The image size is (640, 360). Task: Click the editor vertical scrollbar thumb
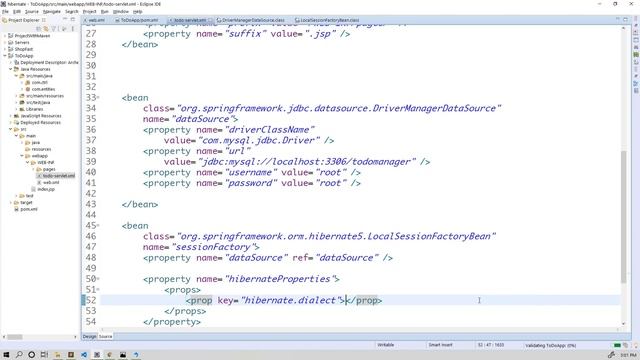pyautogui.click(x=623, y=217)
